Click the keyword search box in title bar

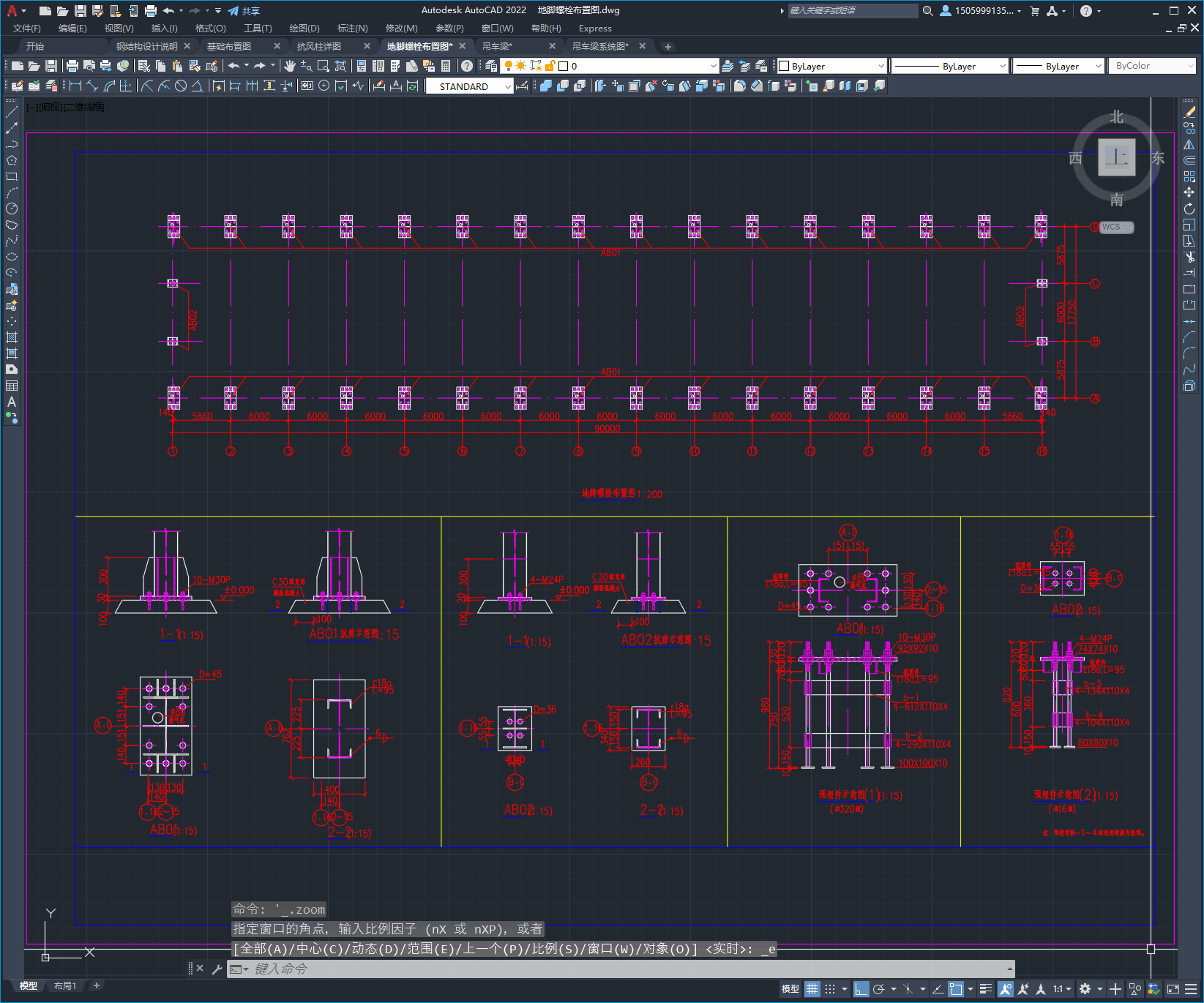[853, 11]
